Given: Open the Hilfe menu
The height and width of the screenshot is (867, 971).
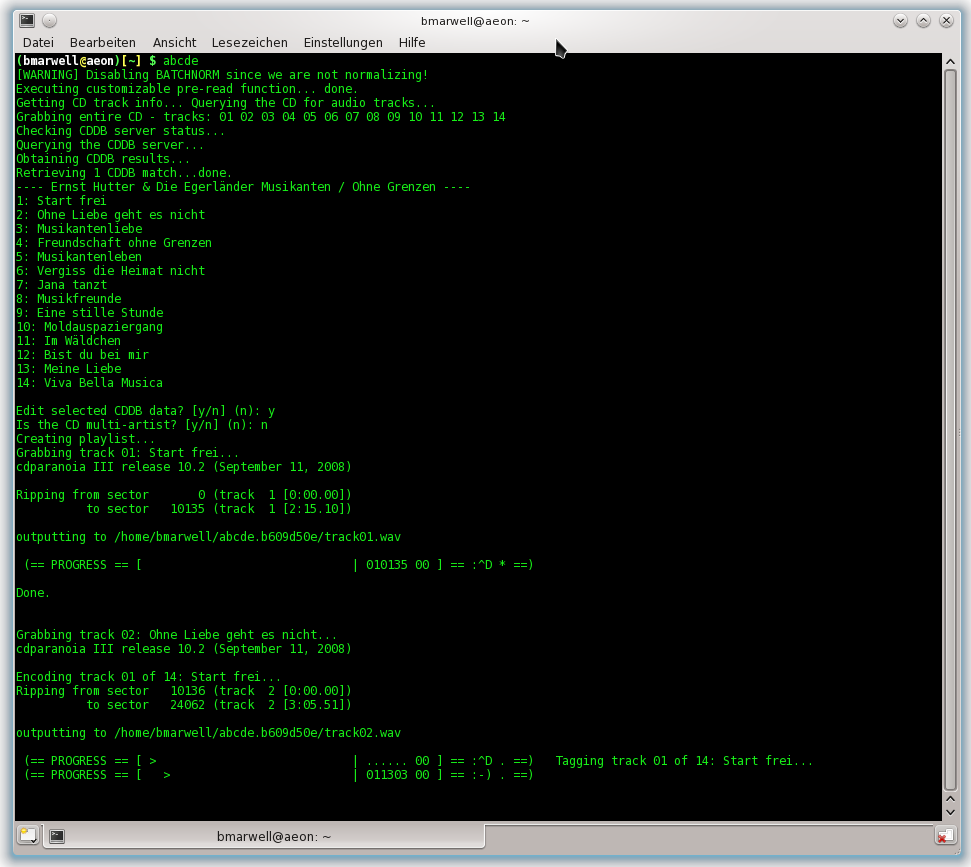Looking at the screenshot, I should [x=412, y=43].
